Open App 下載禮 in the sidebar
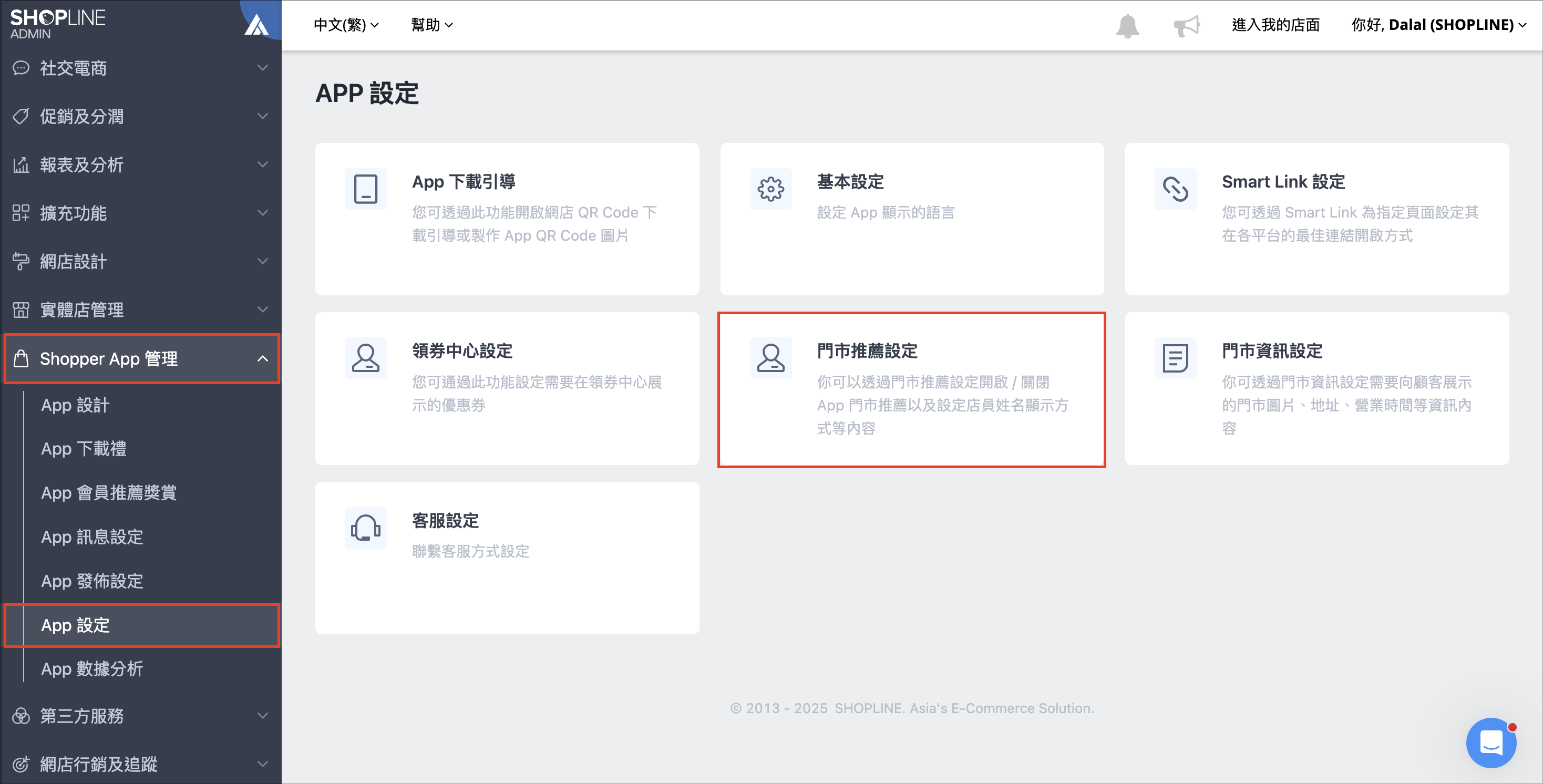Viewport: 1543px width, 784px height. [83, 449]
